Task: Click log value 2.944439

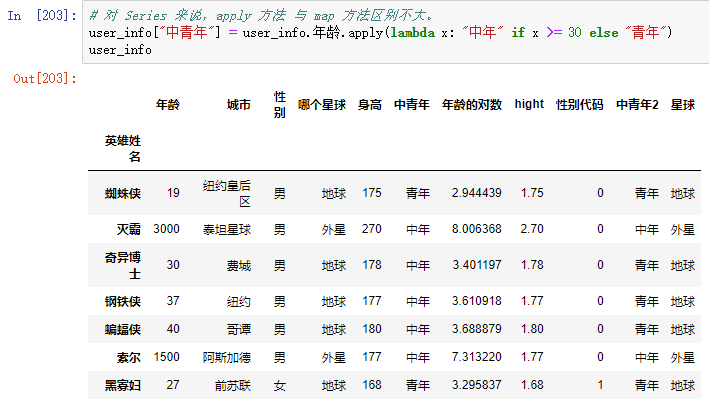Action: pos(477,193)
